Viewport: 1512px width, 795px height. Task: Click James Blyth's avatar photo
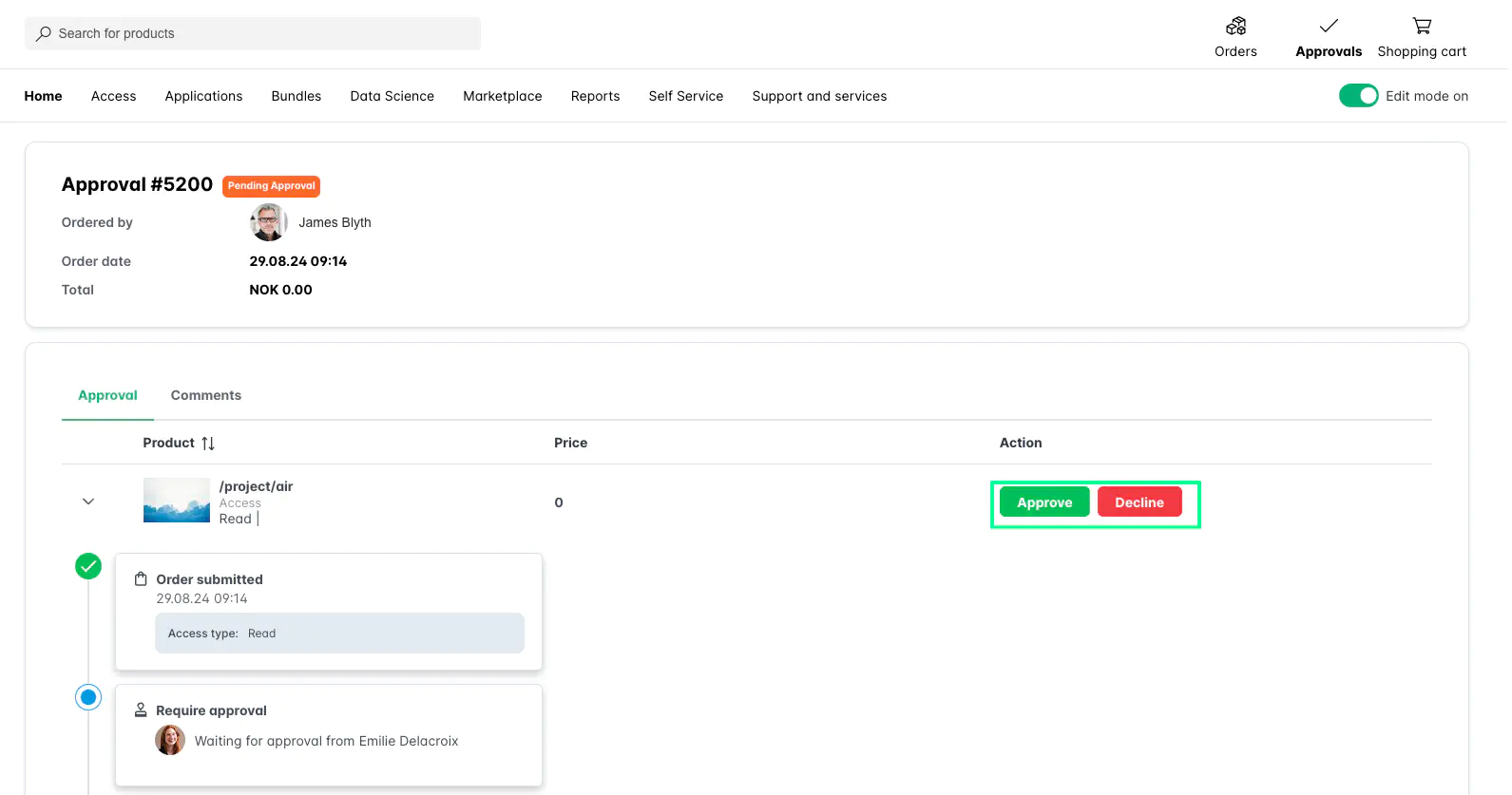coord(269,222)
